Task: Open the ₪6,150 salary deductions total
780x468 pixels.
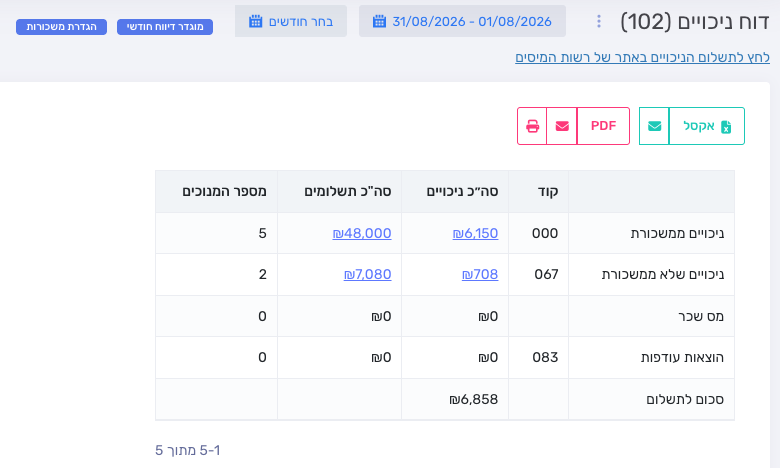Action: click(475, 233)
